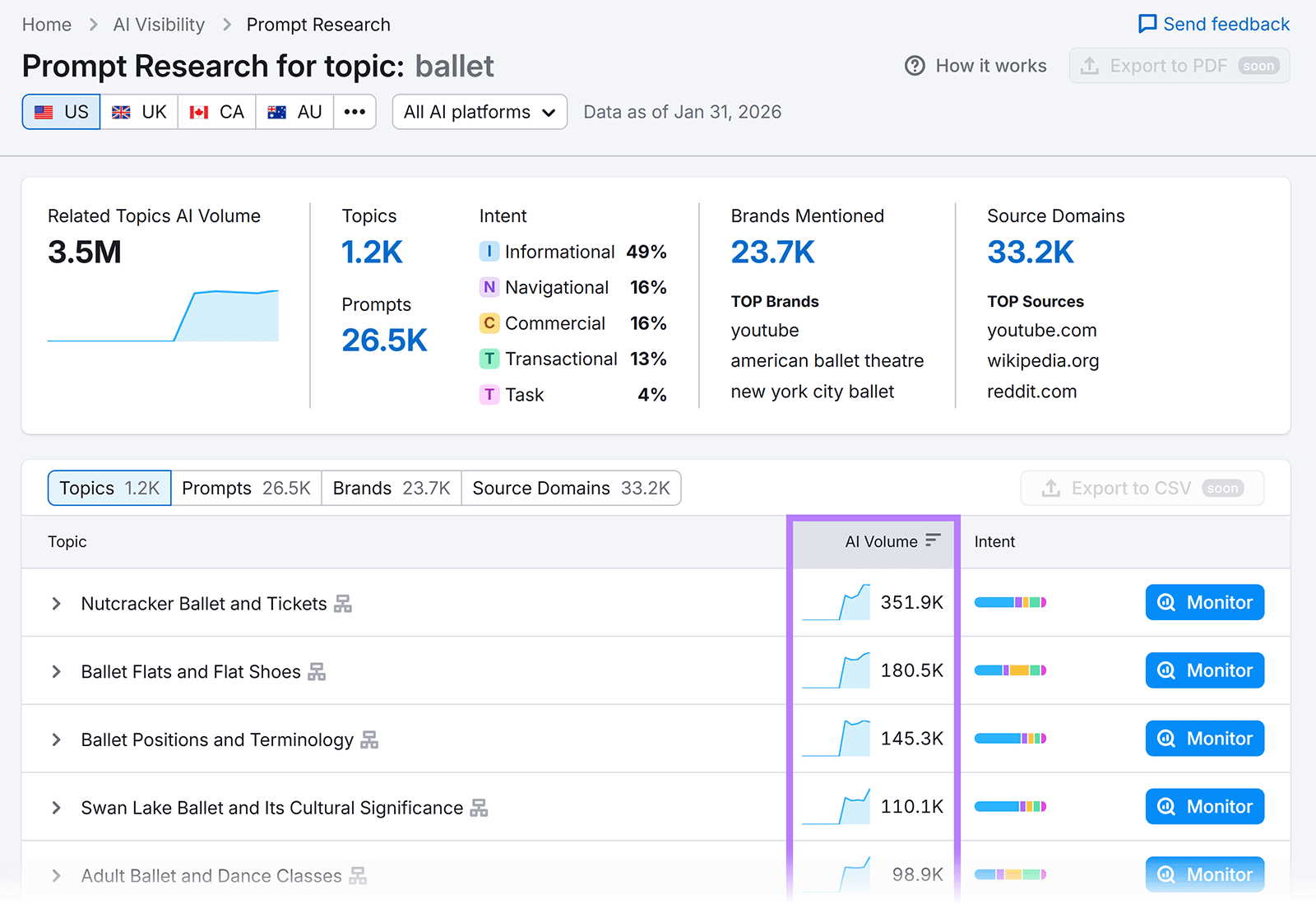
Task: Click the intent distribution bar for Ballet Flats
Action: 1010,670
